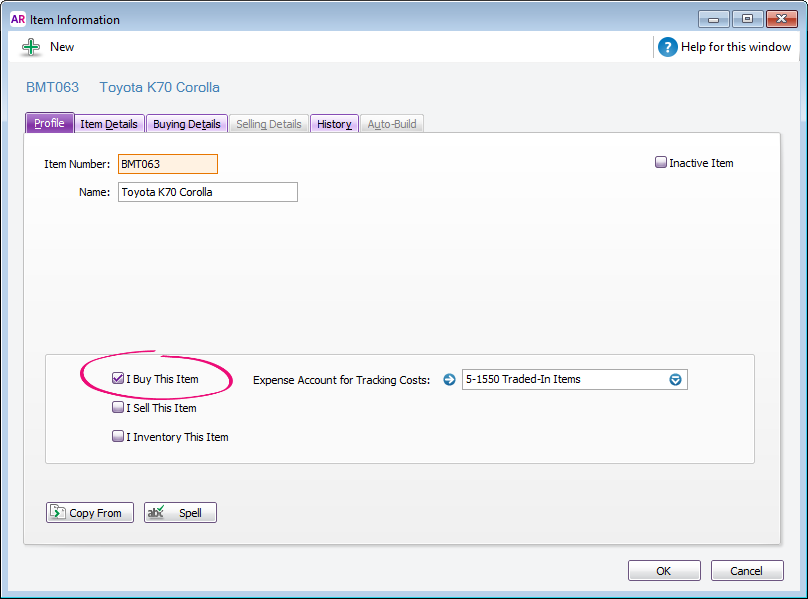
Task: Tick the I Inventory This Item checkbox
Action: (118, 437)
